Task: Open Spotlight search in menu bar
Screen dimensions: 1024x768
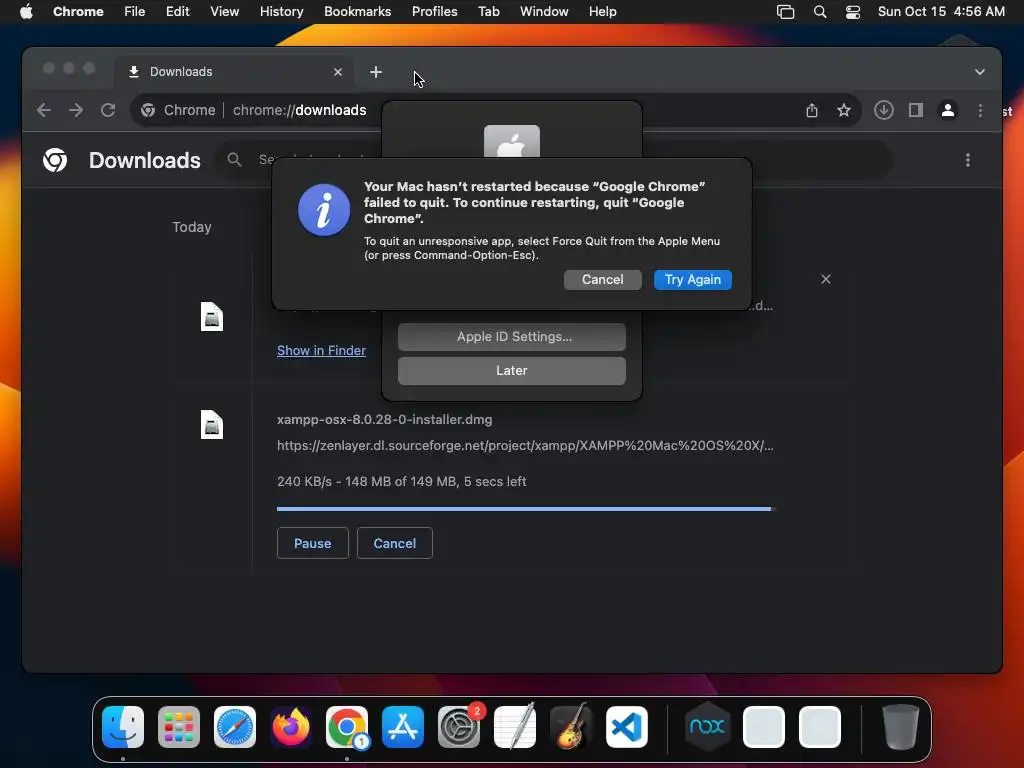Action: pyautogui.click(x=820, y=12)
